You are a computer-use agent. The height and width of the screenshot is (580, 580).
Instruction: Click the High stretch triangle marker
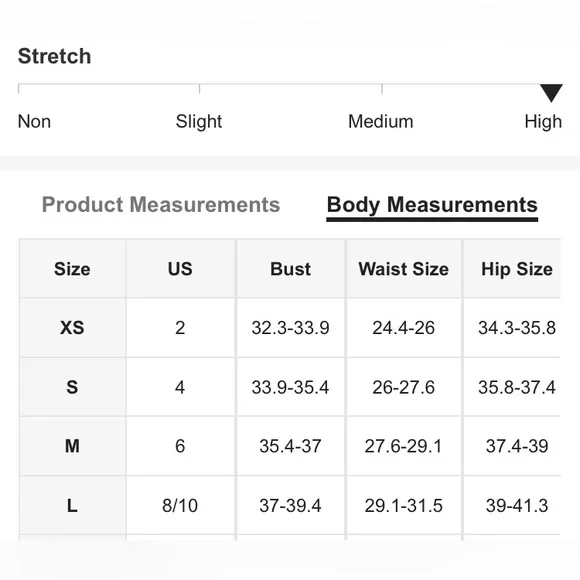point(551,92)
